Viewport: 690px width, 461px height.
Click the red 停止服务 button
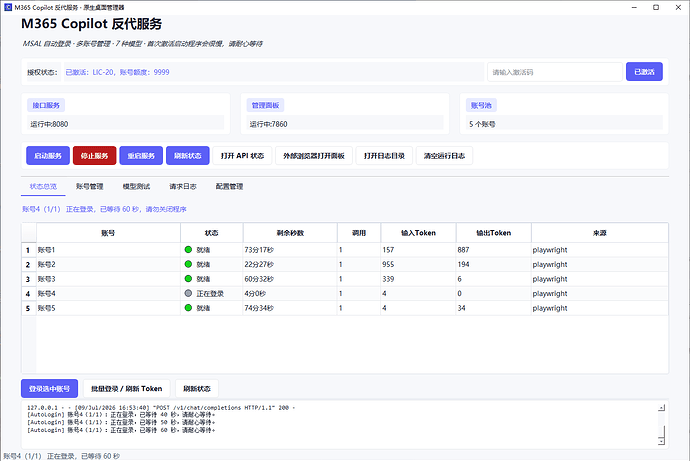pyautogui.click(x=95, y=156)
